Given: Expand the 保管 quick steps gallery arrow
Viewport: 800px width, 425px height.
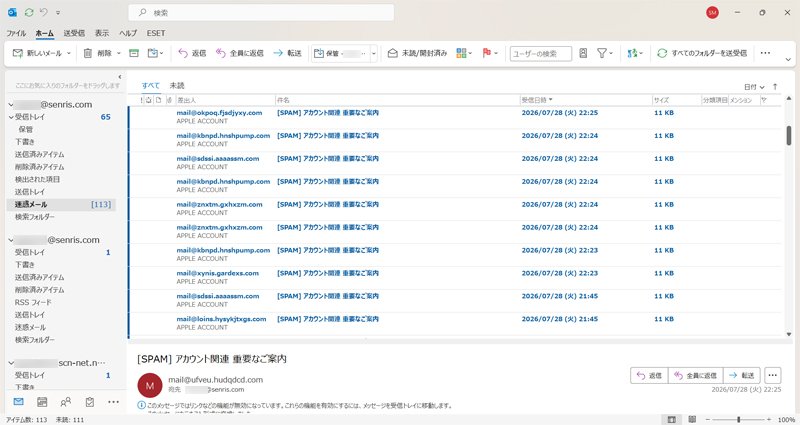Looking at the screenshot, I should [x=374, y=53].
